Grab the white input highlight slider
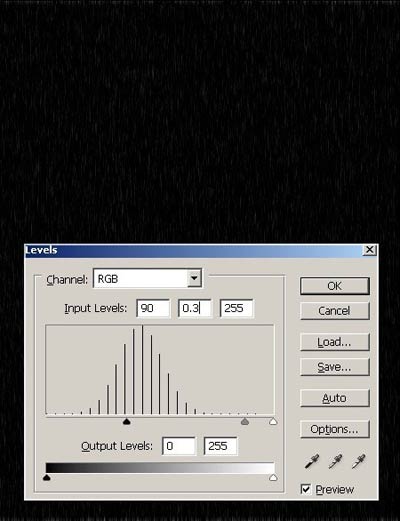 point(273,422)
